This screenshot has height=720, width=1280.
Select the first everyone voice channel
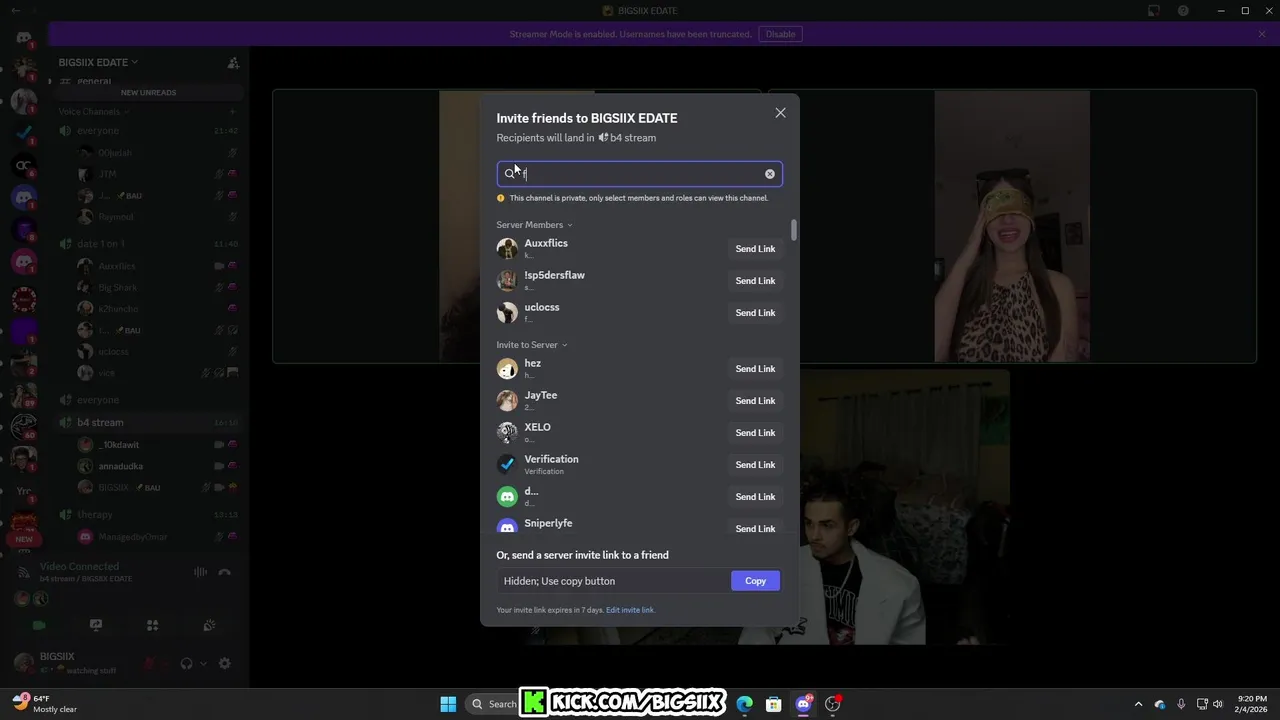click(147, 131)
